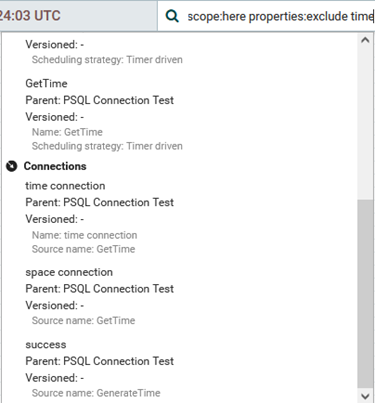Click the Connections category arrow icon
The height and width of the screenshot is (403, 375).
coord(12,166)
